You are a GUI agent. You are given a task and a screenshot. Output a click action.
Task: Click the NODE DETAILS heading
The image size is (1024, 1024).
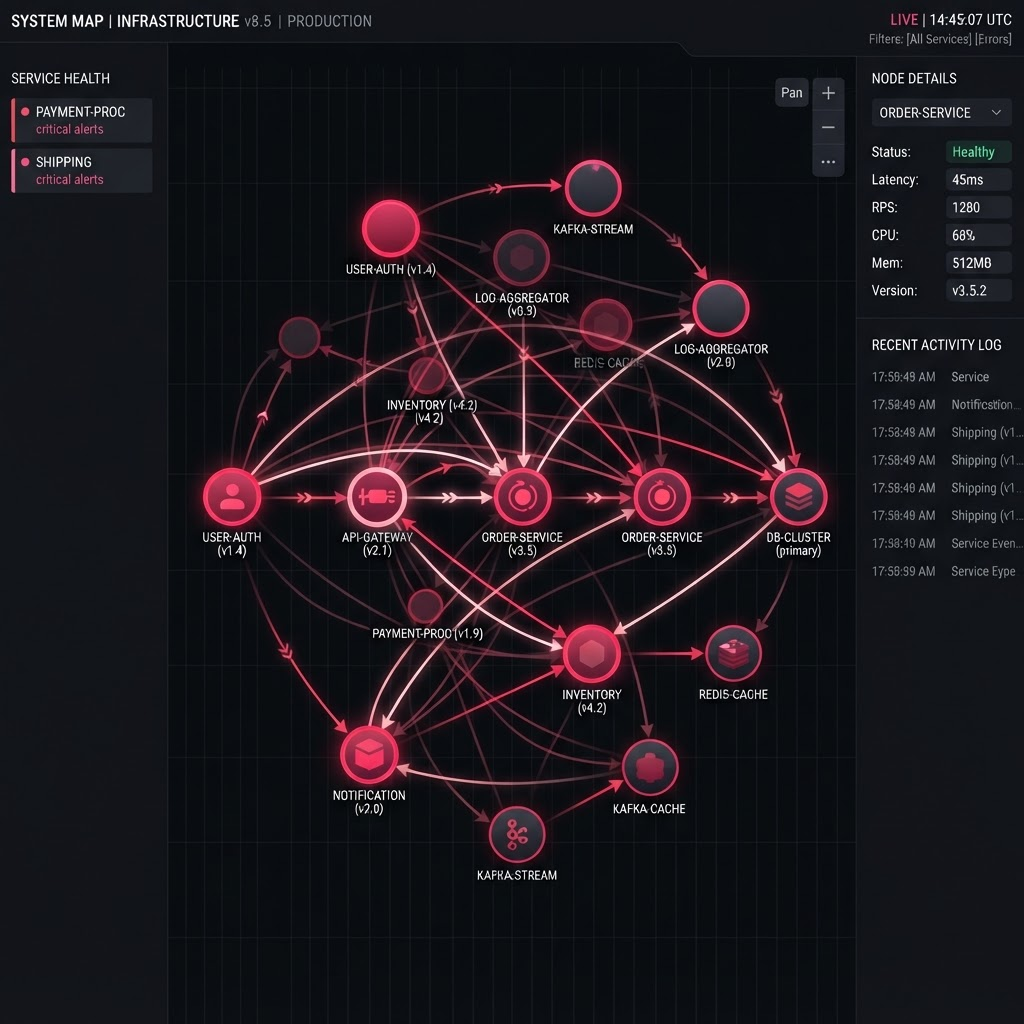click(914, 79)
